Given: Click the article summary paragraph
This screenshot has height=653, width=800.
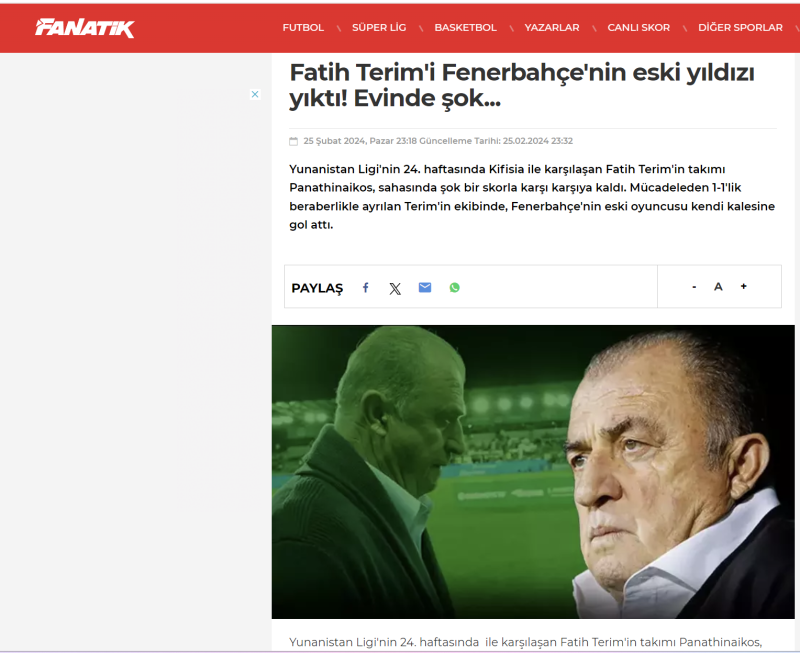Looking at the screenshot, I should coord(532,197).
